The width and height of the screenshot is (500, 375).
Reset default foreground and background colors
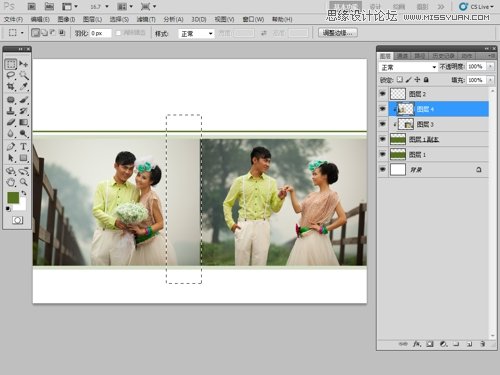tap(8, 209)
